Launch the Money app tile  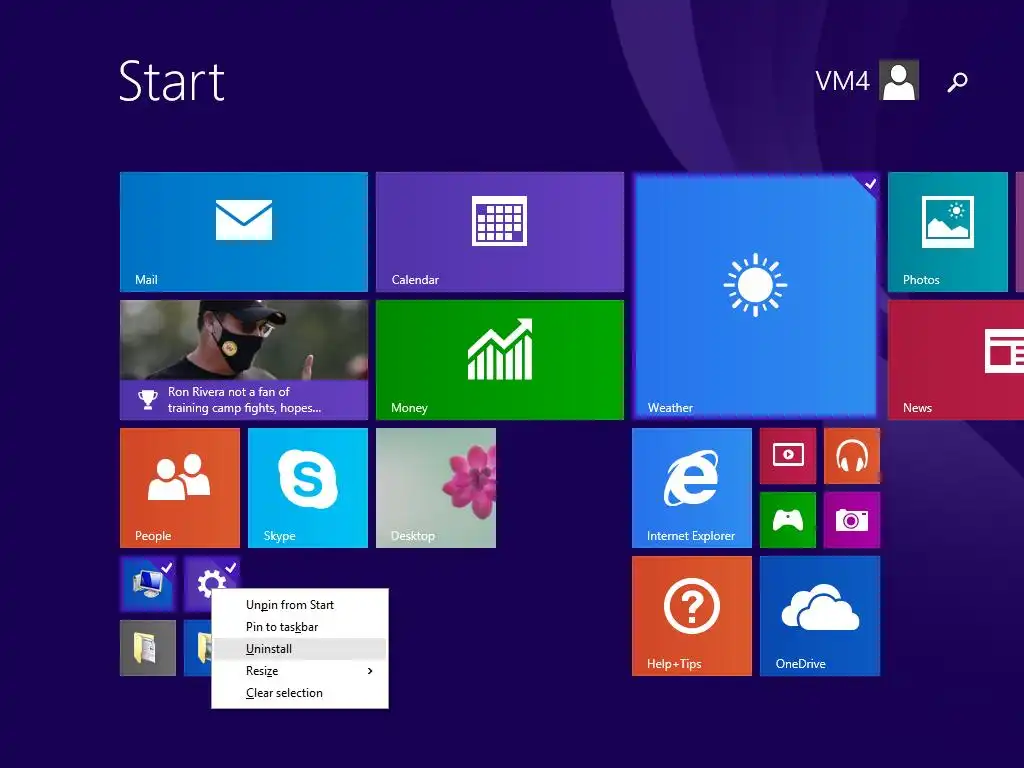pyautogui.click(x=500, y=360)
